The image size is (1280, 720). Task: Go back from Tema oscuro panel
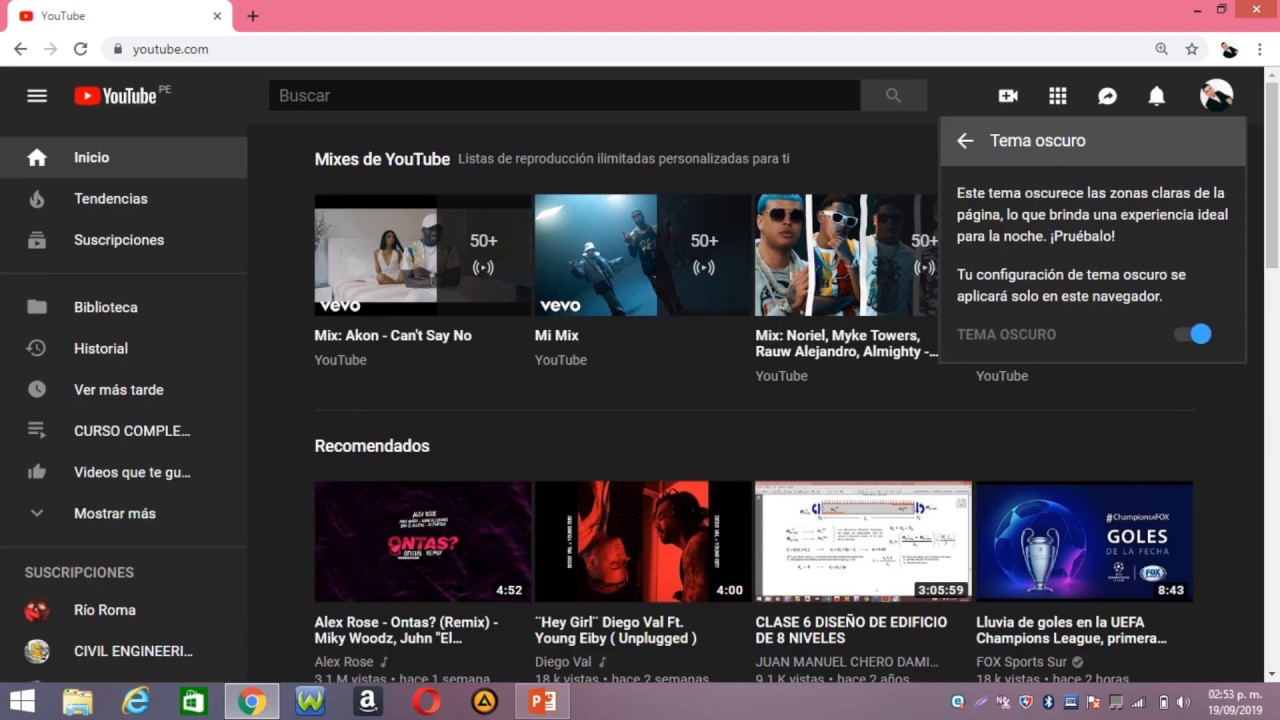(x=965, y=141)
